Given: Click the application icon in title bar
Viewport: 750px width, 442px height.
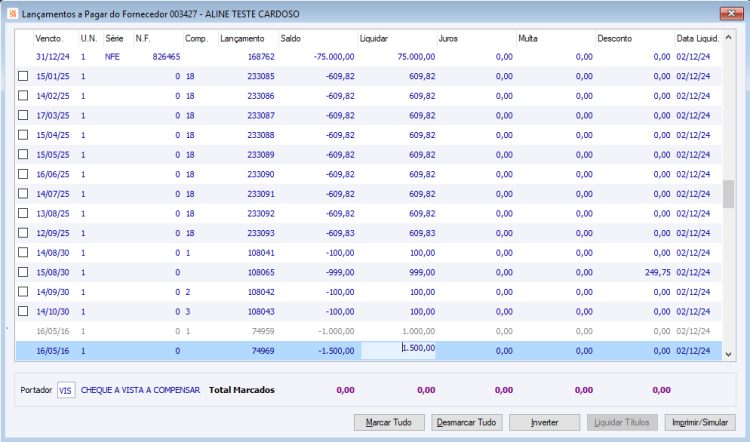Looking at the screenshot, I should click(x=12, y=13).
